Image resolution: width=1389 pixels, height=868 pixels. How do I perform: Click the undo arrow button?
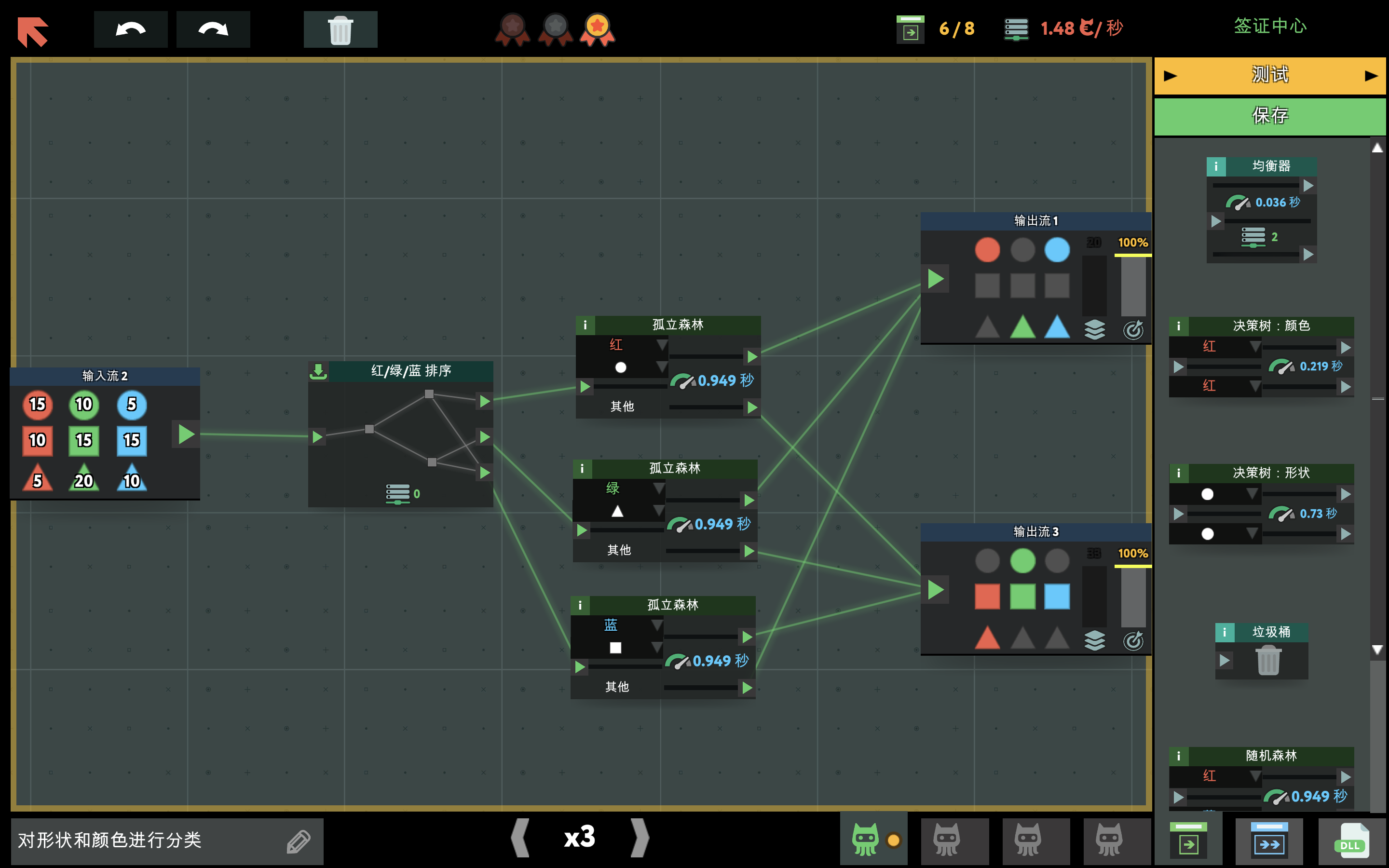pyautogui.click(x=130, y=29)
